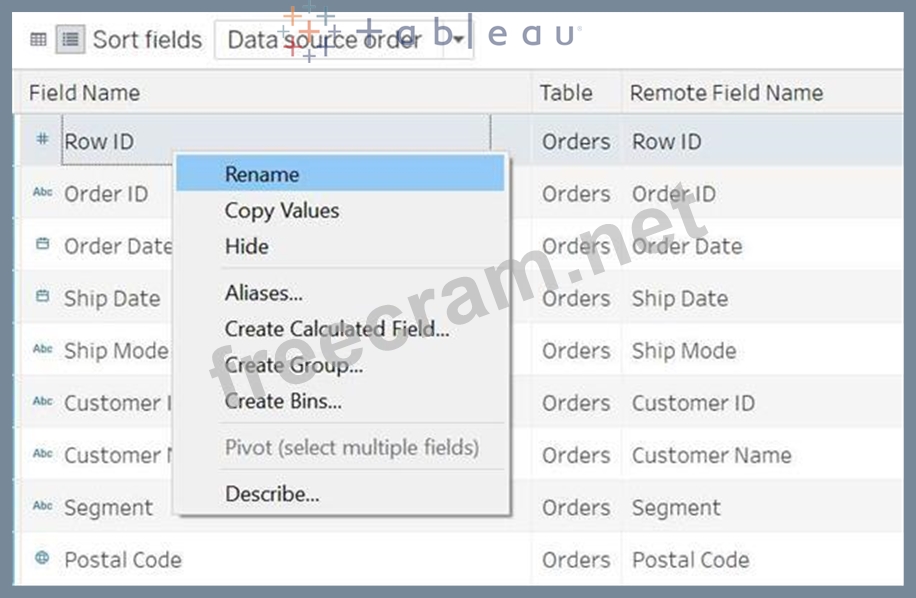Click the globe type icon for Postal Code
This screenshot has height=598, width=916.
42,559
